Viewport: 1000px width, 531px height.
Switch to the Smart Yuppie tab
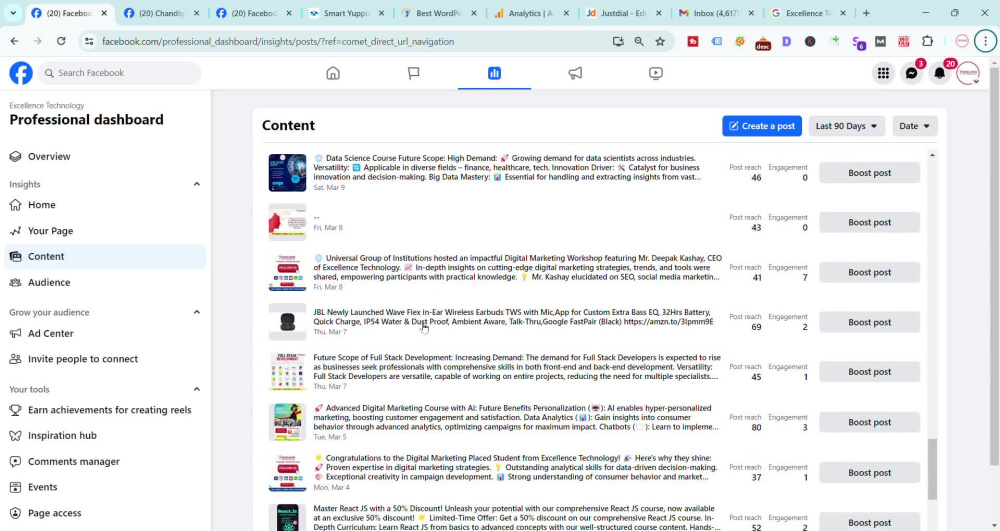tap(346, 13)
